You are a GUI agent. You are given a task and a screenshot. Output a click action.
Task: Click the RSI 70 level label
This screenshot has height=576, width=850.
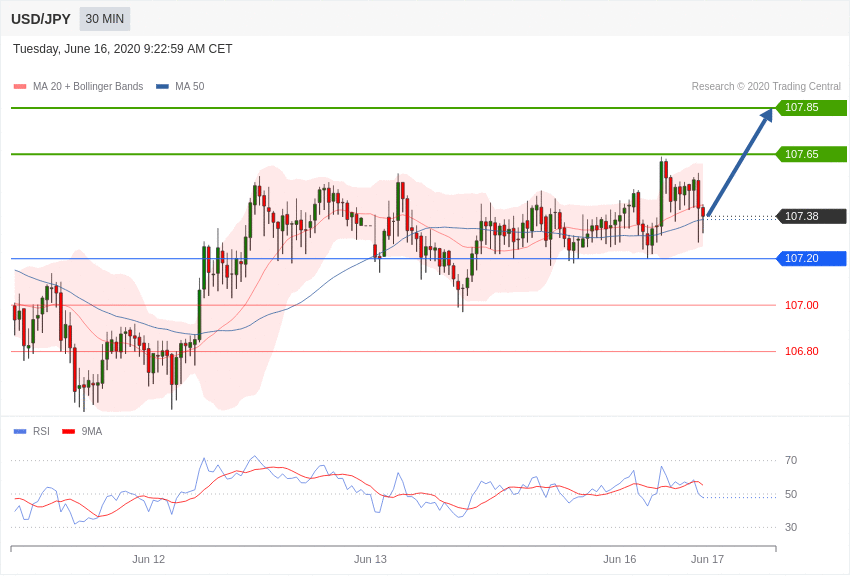791,460
